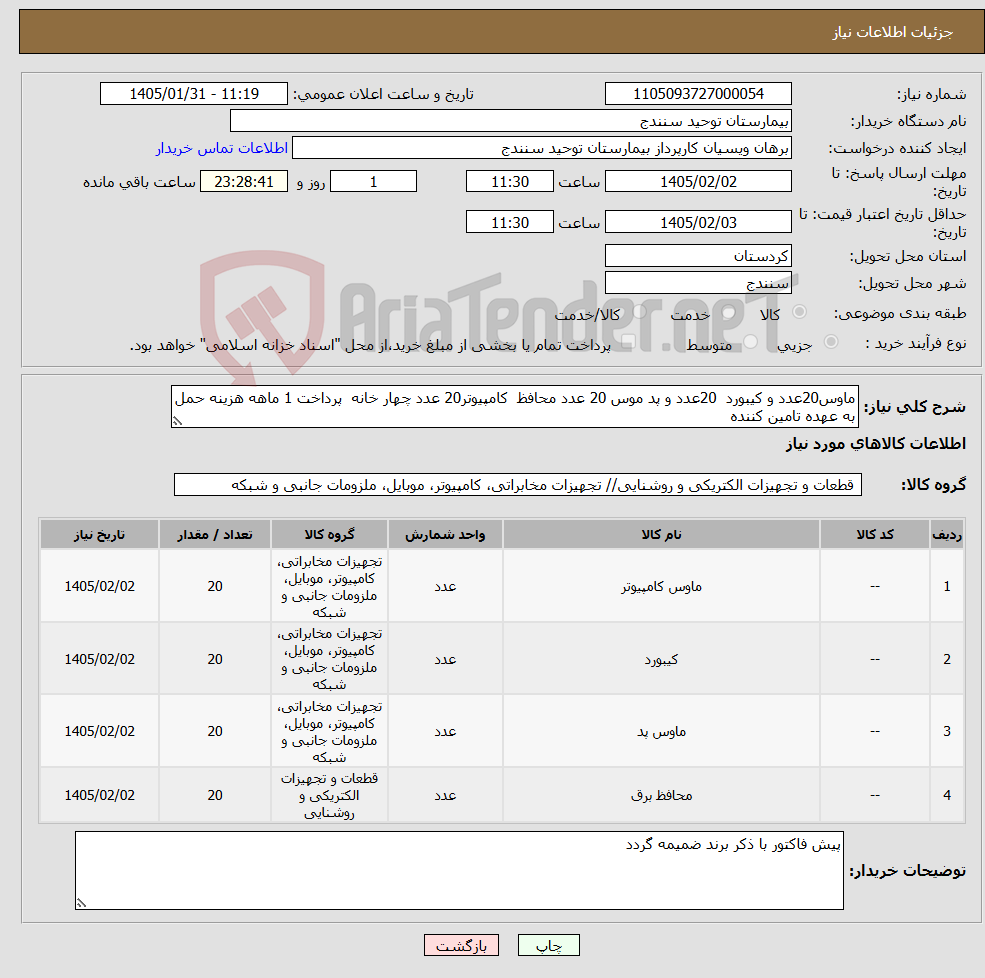Click the goods group cell in محافظ برق row
985x978 pixels.
click(329, 795)
